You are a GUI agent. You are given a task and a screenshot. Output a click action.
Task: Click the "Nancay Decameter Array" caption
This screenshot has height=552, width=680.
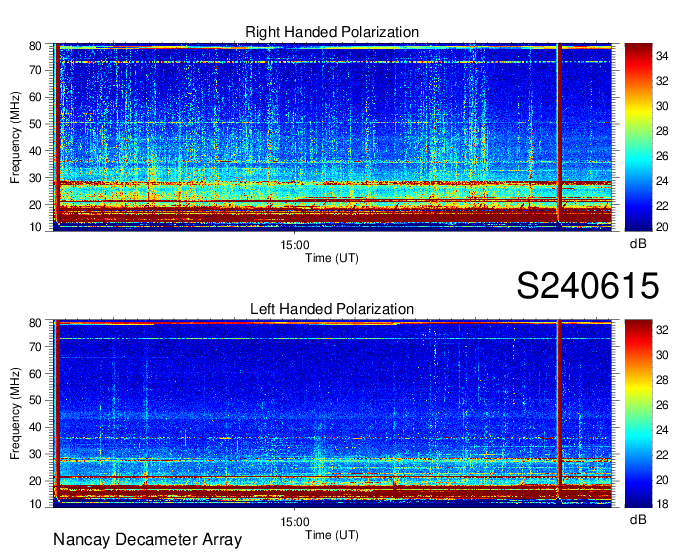147,540
